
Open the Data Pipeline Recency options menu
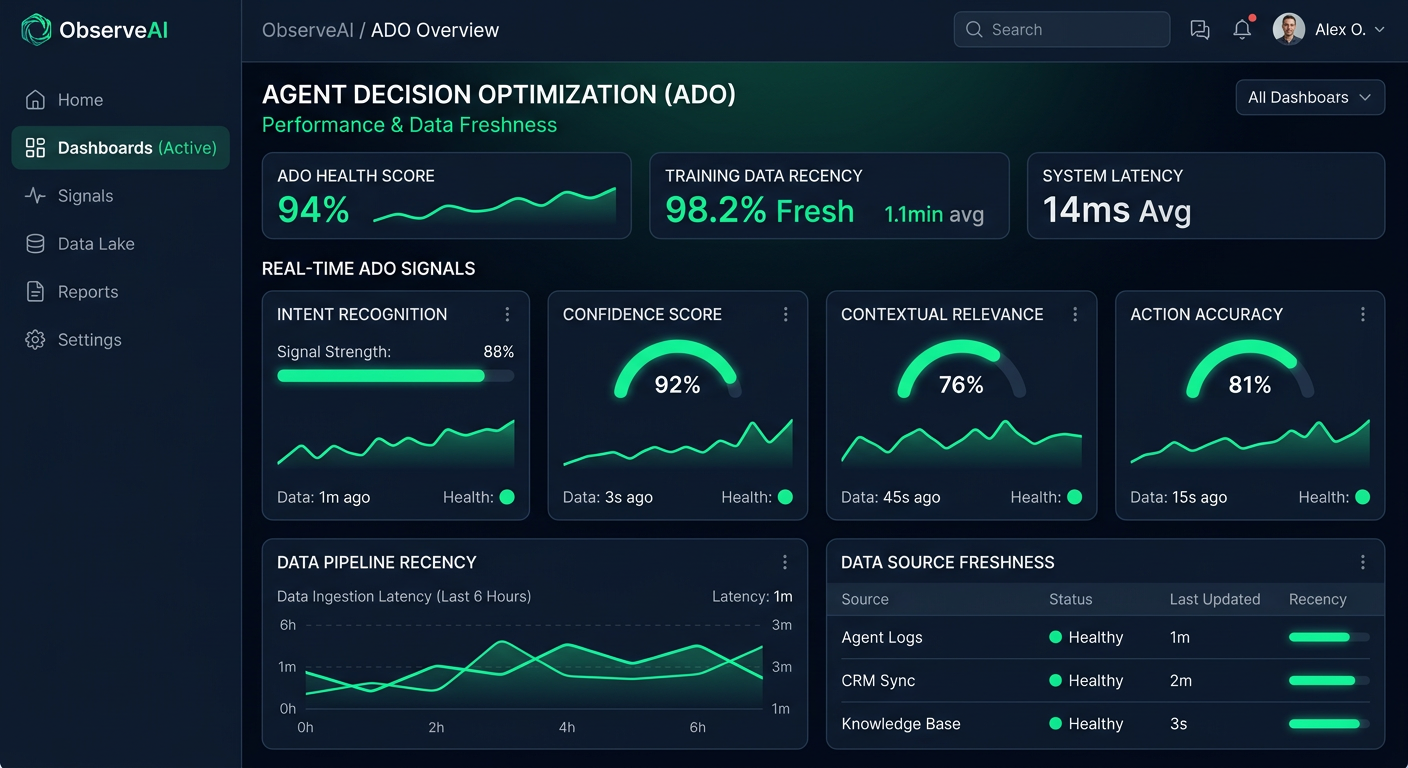point(785,562)
